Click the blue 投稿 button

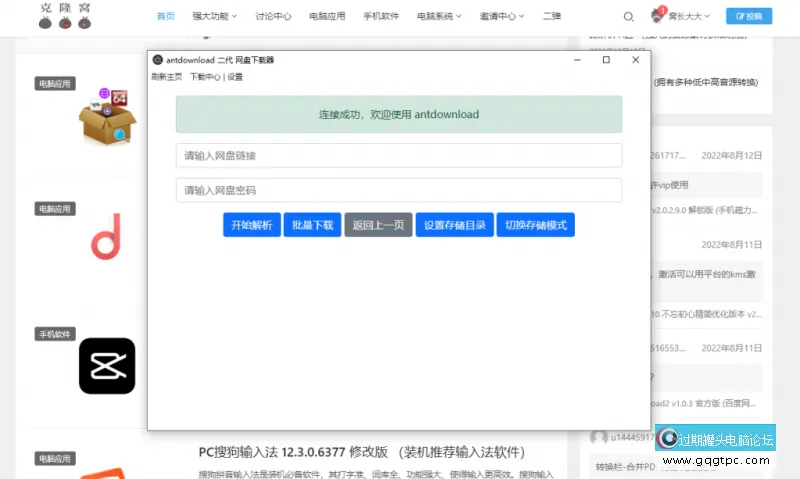point(749,16)
